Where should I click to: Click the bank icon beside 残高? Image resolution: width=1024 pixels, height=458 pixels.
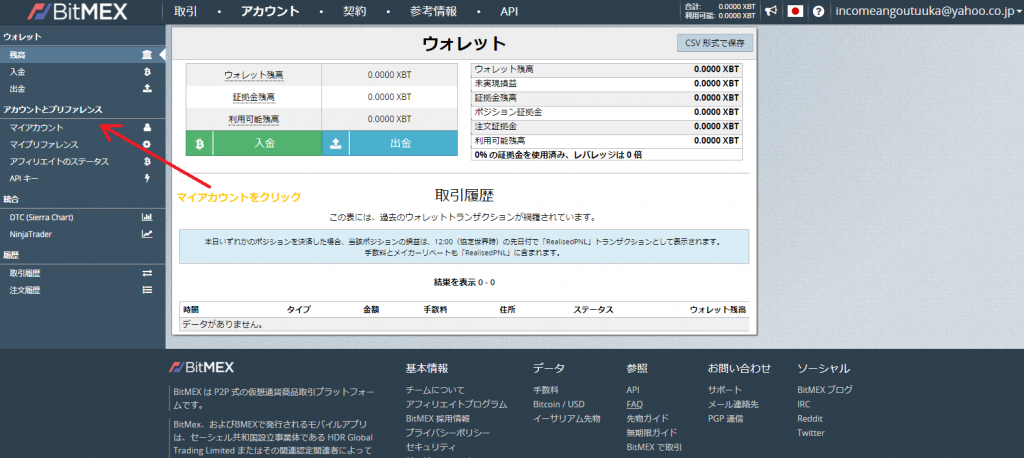pos(147,56)
